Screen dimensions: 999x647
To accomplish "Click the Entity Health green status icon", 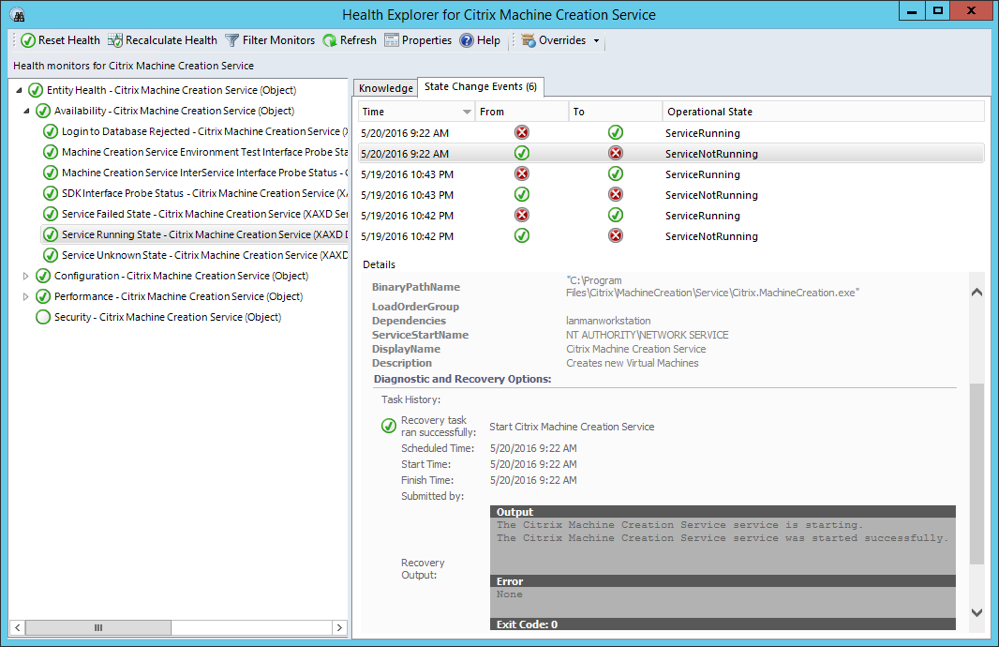I will [36, 90].
